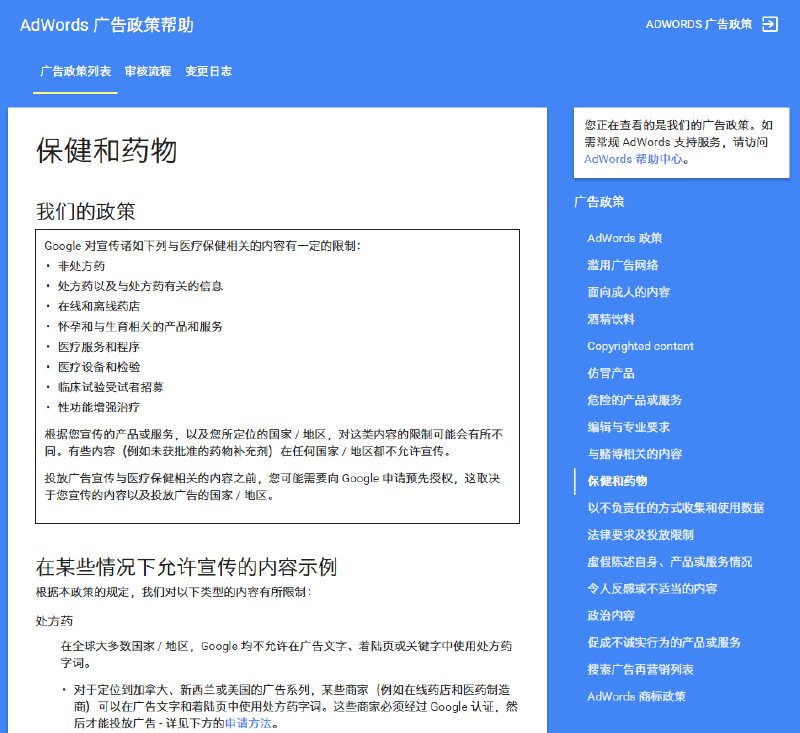This screenshot has height=733, width=800.
Task: Click the 处方药以及与处方药有关的信息 bullet
Action: tap(140, 287)
